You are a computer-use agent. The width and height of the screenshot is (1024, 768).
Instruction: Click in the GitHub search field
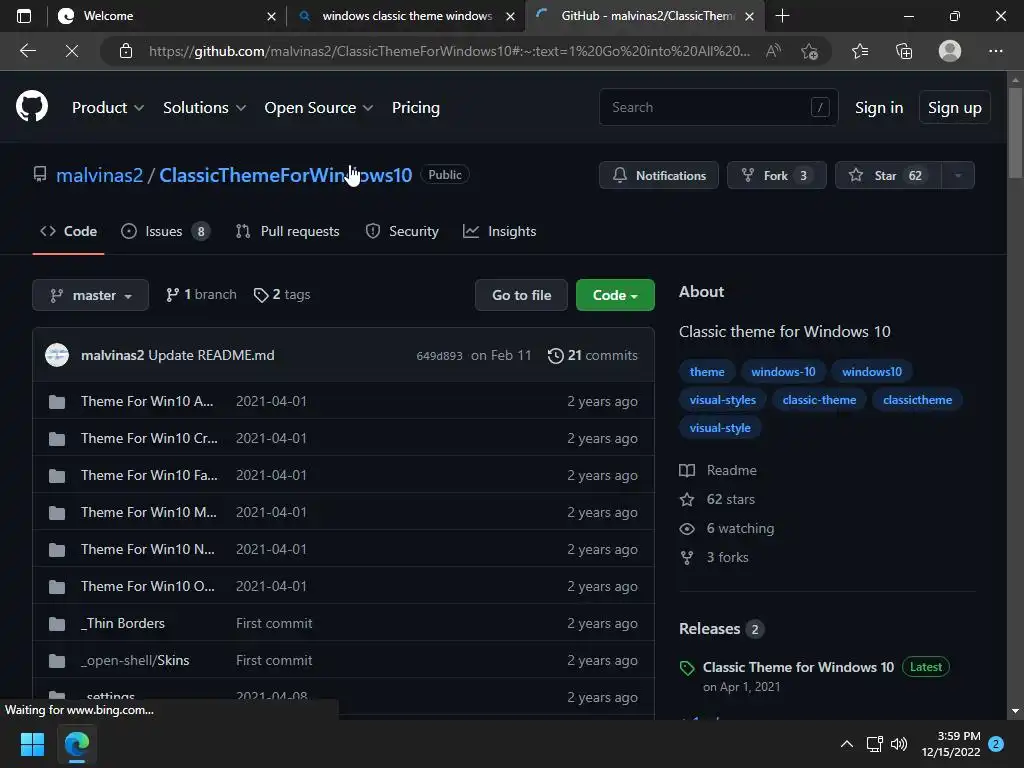(718, 107)
